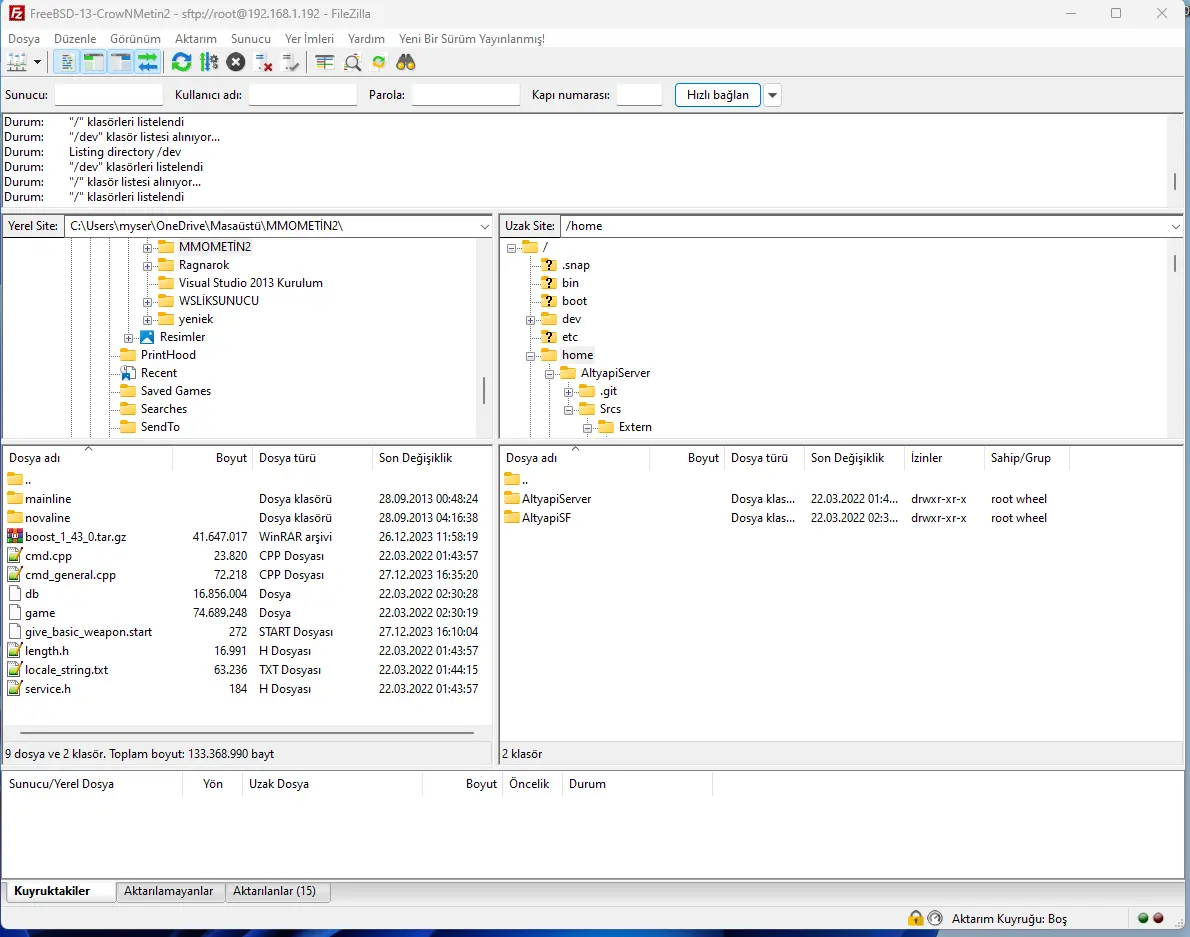Viewport: 1190px width, 937px height.
Task: Click the Recent folder icon in local tree
Action: click(128, 373)
